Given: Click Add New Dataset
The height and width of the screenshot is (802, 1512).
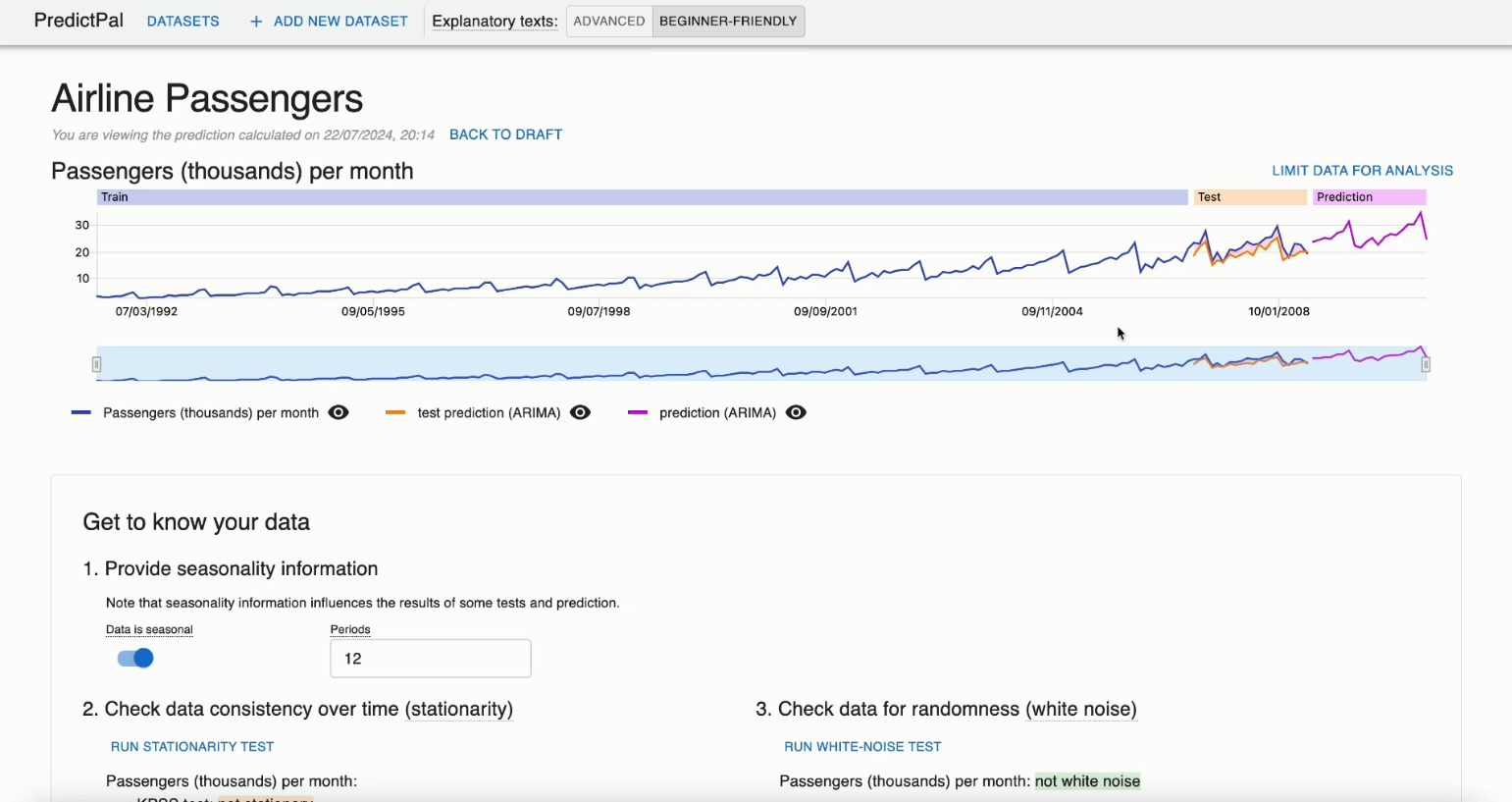Looking at the screenshot, I should point(339,21).
